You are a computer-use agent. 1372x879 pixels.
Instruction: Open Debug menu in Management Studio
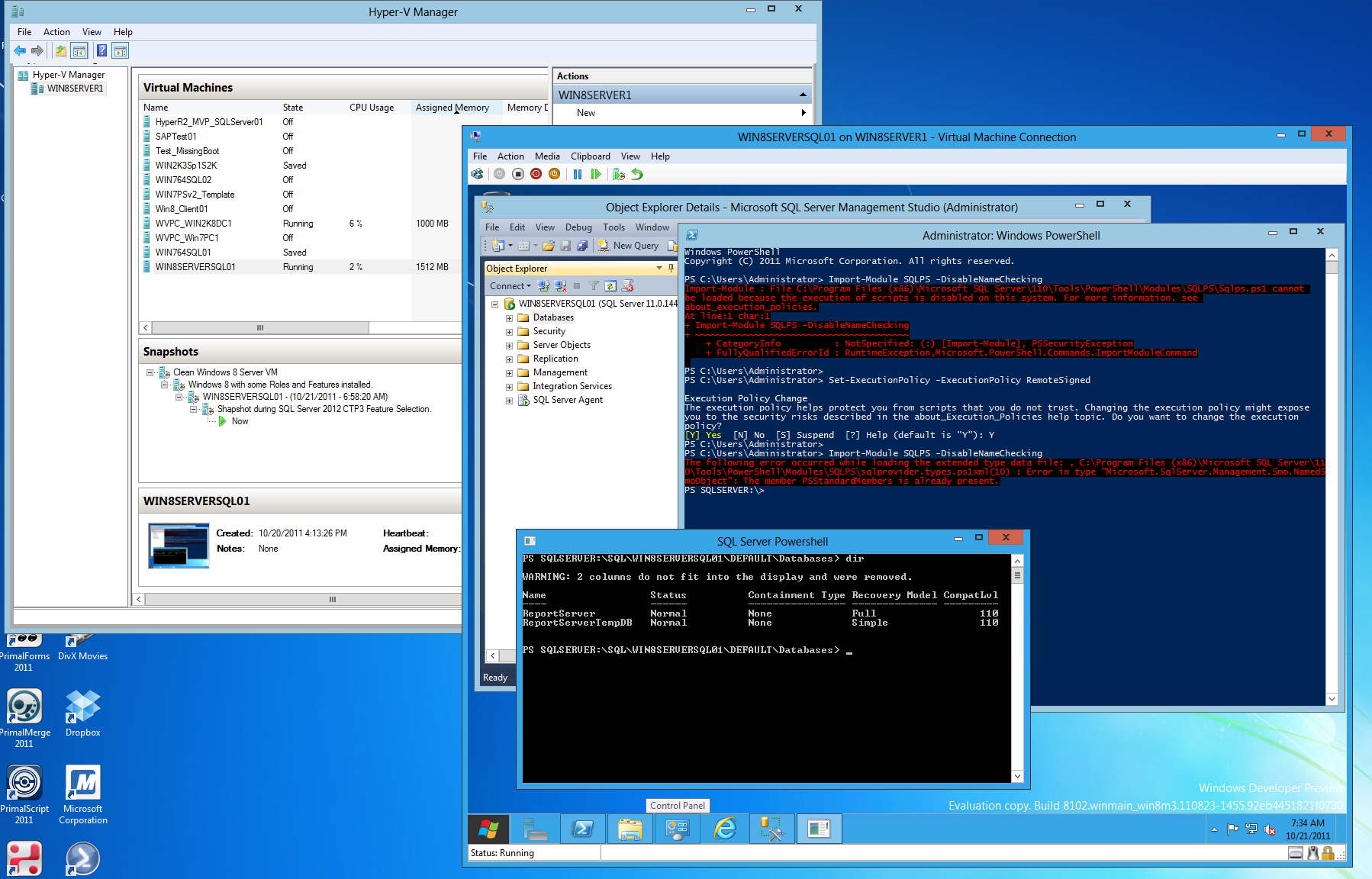578,227
